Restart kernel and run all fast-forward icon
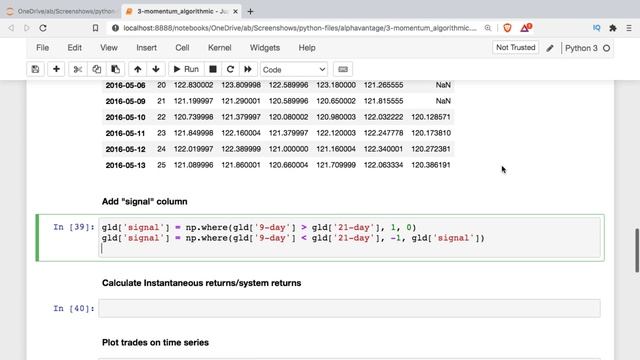Screen dimensions: 640x360 pyautogui.click(x=248, y=69)
